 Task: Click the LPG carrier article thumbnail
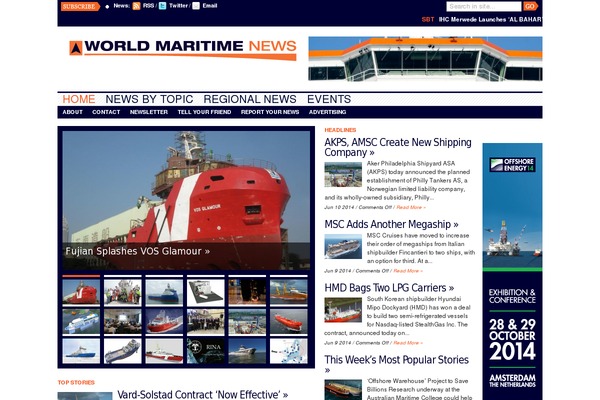(343, 310)
